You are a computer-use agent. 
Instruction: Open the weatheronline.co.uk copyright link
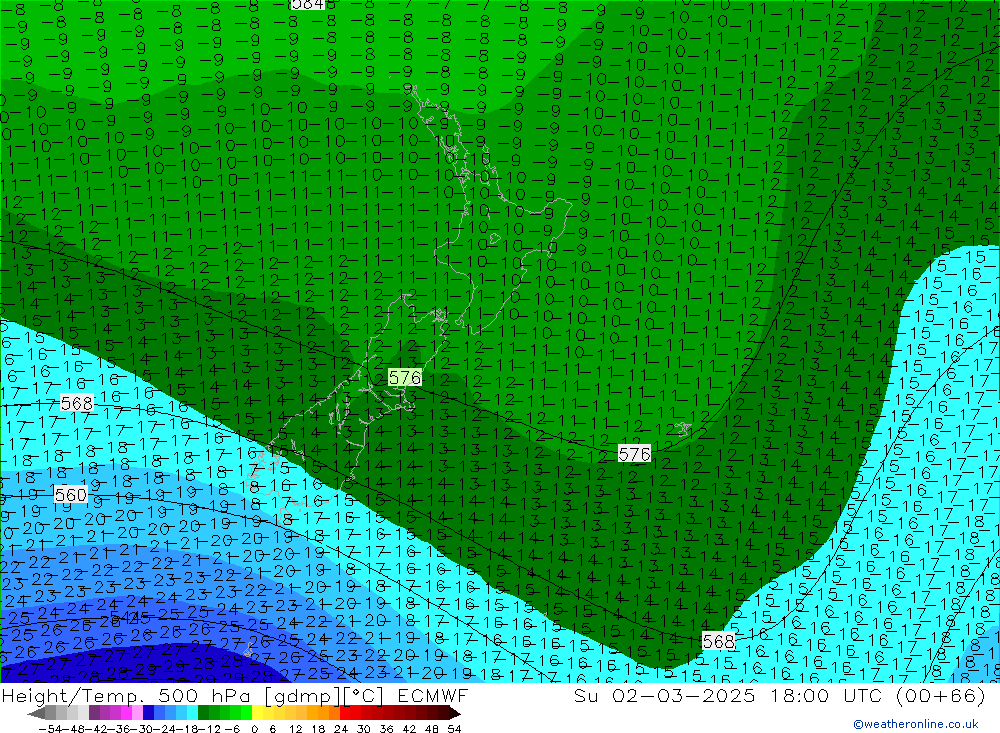pyautogui.click(x=916, y=724)
